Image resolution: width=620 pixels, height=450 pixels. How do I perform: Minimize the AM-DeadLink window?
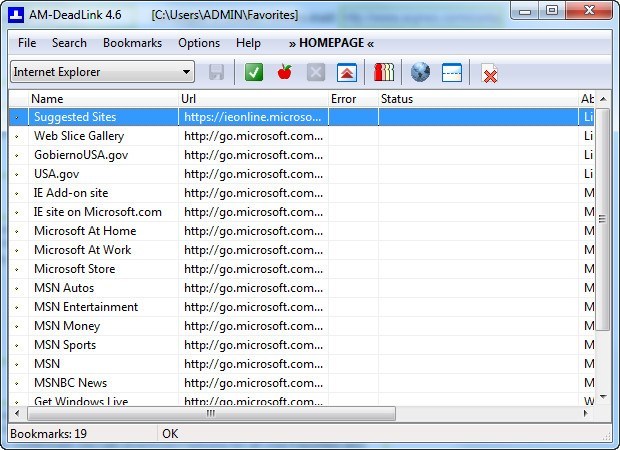pos(525,11)
